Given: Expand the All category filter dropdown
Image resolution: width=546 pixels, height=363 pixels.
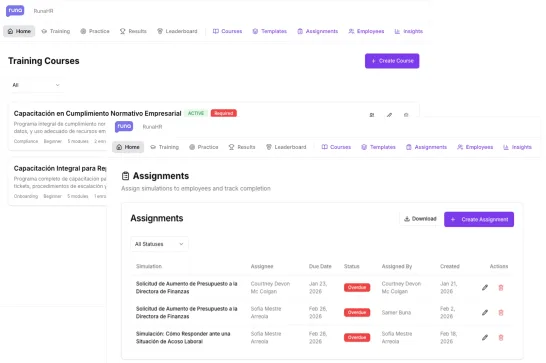Looking at the screenshot, I should 36,85.
